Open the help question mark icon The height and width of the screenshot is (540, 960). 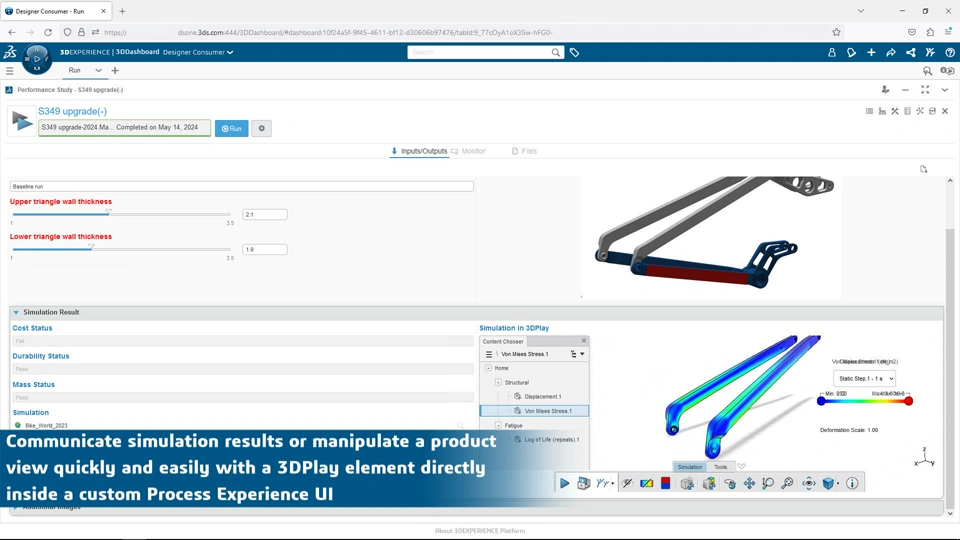(950, 53)
